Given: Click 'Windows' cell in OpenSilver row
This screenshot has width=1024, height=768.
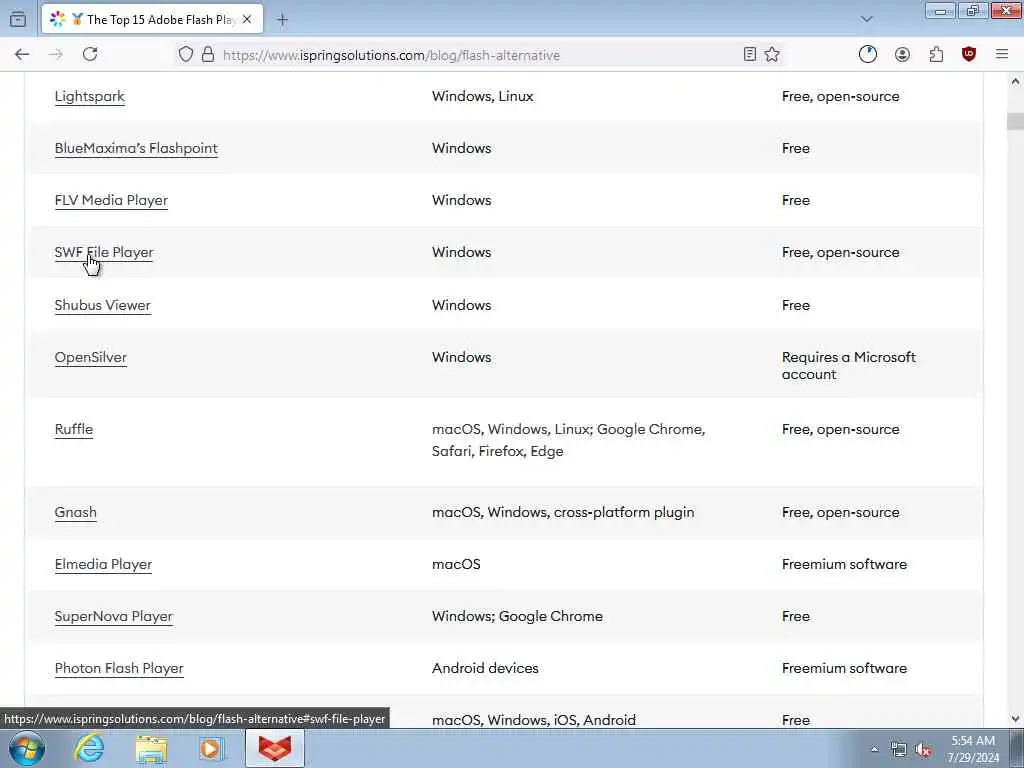Looking at the screenshot, I should pyautogui.click(x=461, y=357).
